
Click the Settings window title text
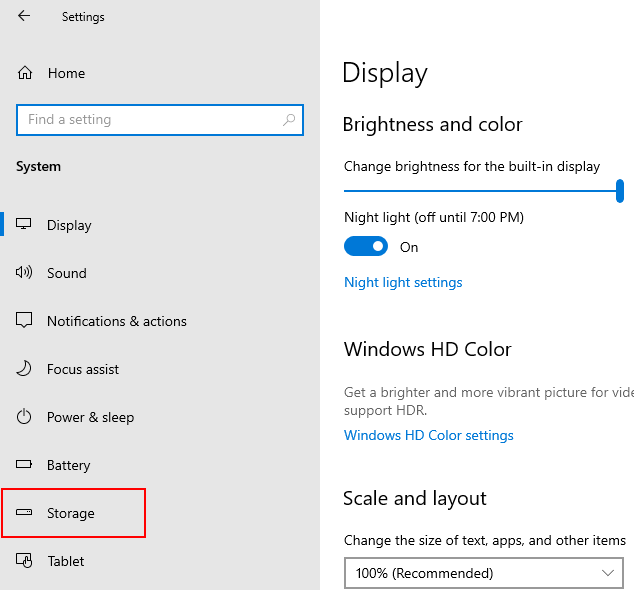point(83,17)
